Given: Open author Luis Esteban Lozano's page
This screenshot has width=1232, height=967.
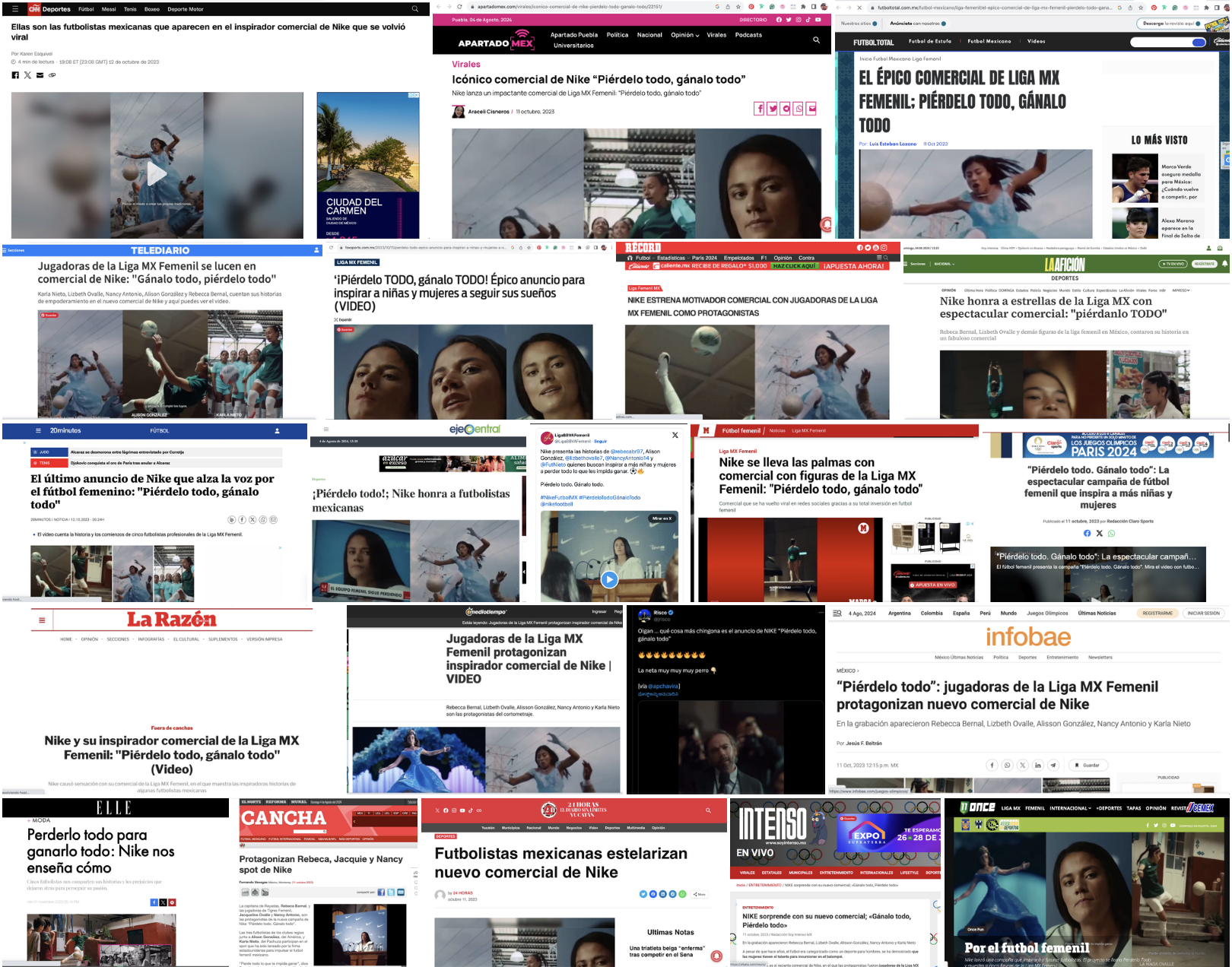Looking at the screenshot, I should tap(893, 144).
